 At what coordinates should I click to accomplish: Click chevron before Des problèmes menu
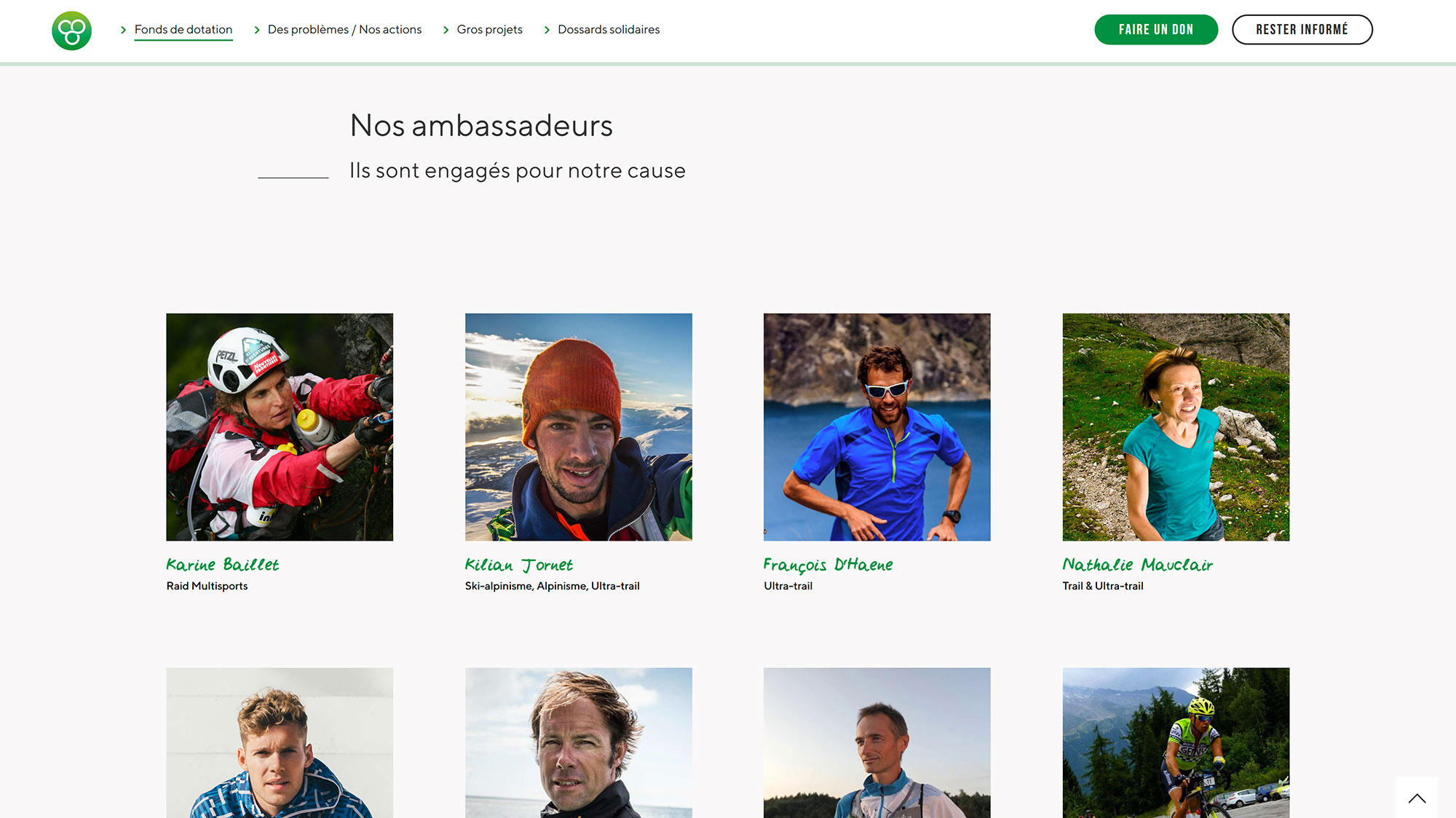click(x=256, y=30)
